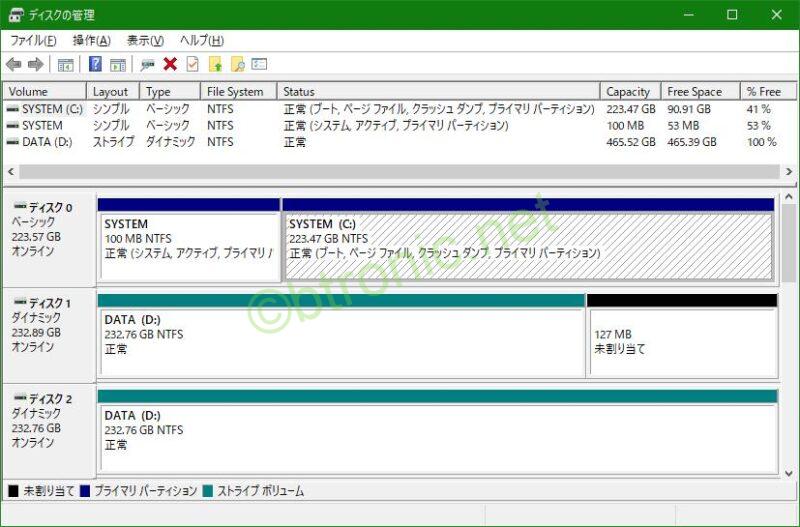Sort by the Volume column header
Viewport: 800px width, 527px height.
pyautogui.click(x=45, y=92)
